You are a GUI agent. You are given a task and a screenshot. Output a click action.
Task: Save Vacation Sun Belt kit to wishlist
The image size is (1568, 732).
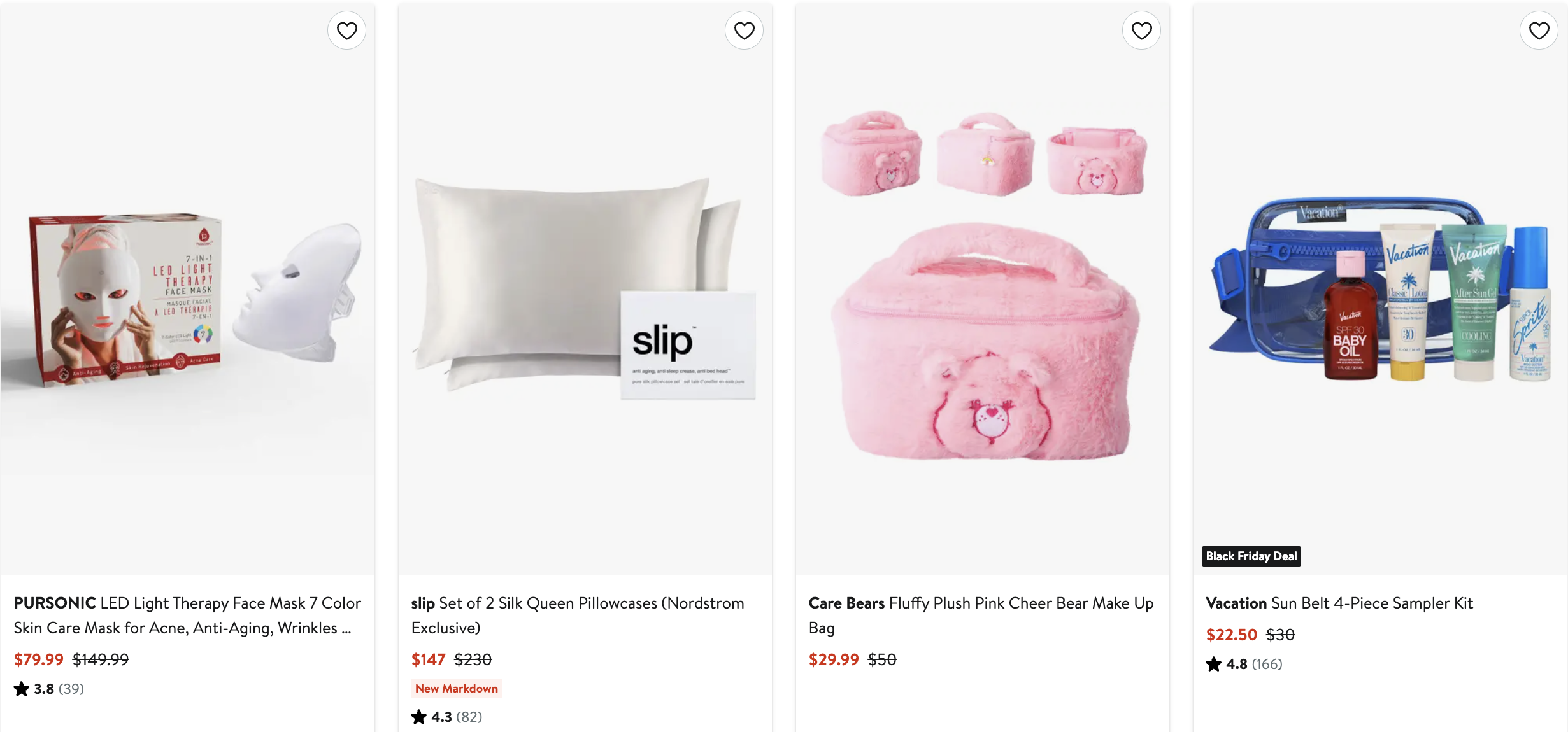[1539, 31]
